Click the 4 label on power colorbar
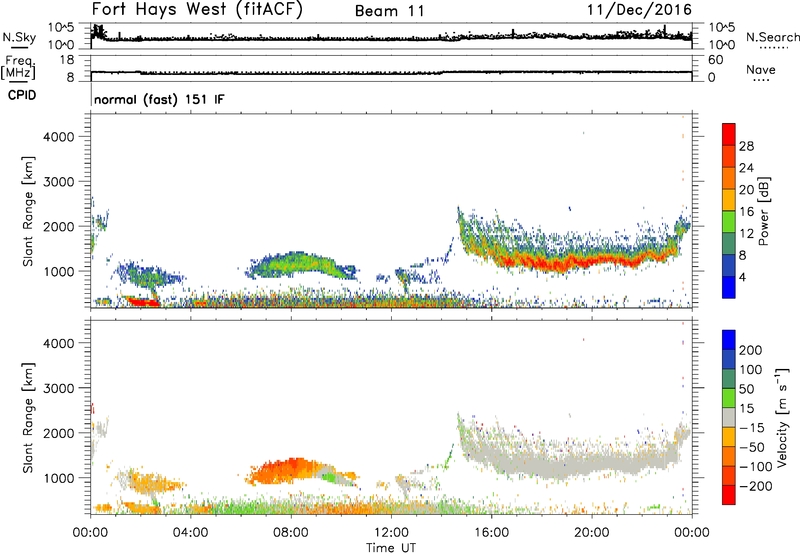The width and height of the screenshot is (800, 554). point(743,277)
